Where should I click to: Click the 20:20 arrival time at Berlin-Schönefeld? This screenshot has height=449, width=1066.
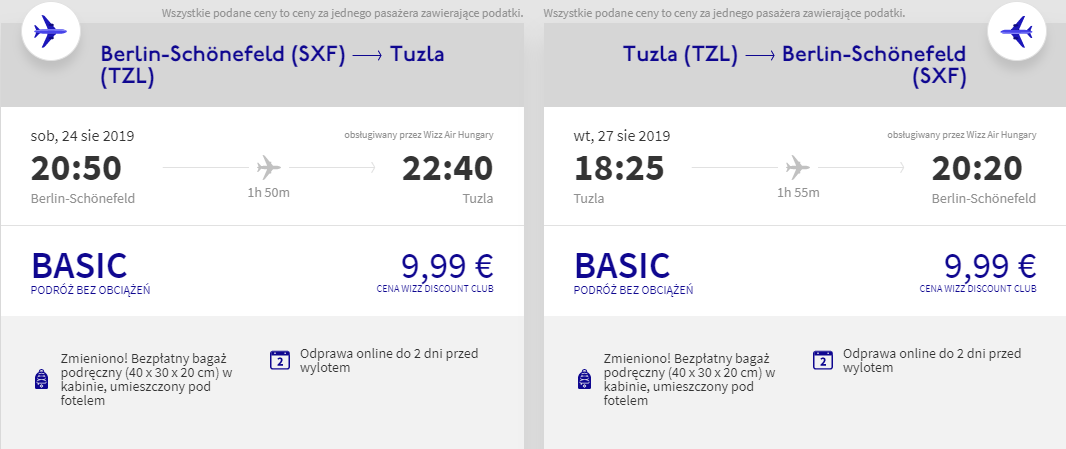(x=977, y=169)
